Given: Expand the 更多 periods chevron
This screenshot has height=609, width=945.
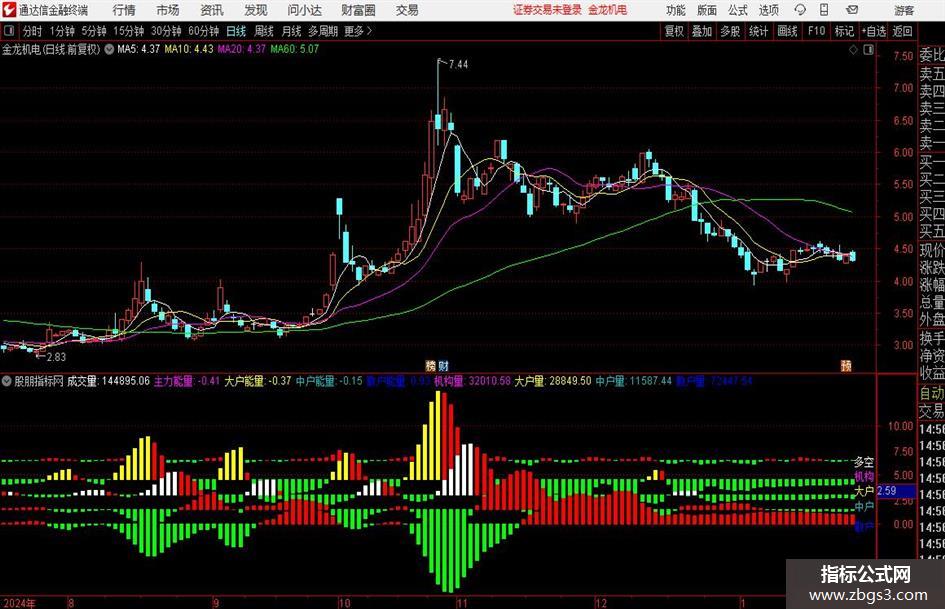Looking at the screenshot, I should click(369, 31).
